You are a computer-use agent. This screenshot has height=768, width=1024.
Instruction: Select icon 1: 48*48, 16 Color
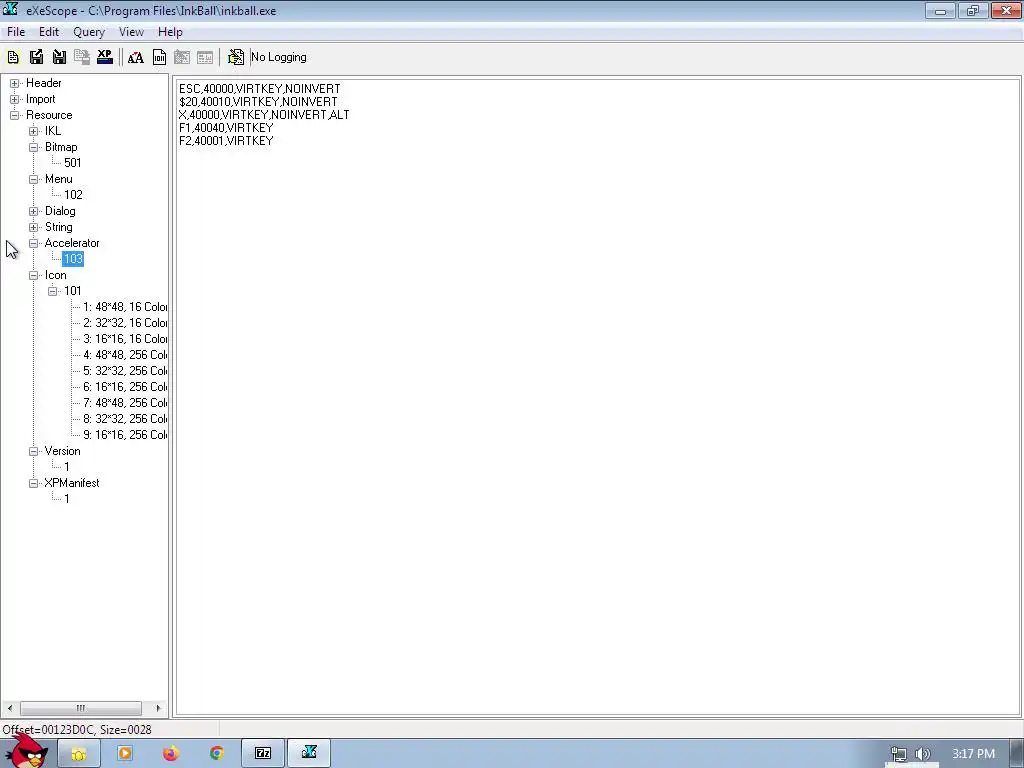[125, 307]
